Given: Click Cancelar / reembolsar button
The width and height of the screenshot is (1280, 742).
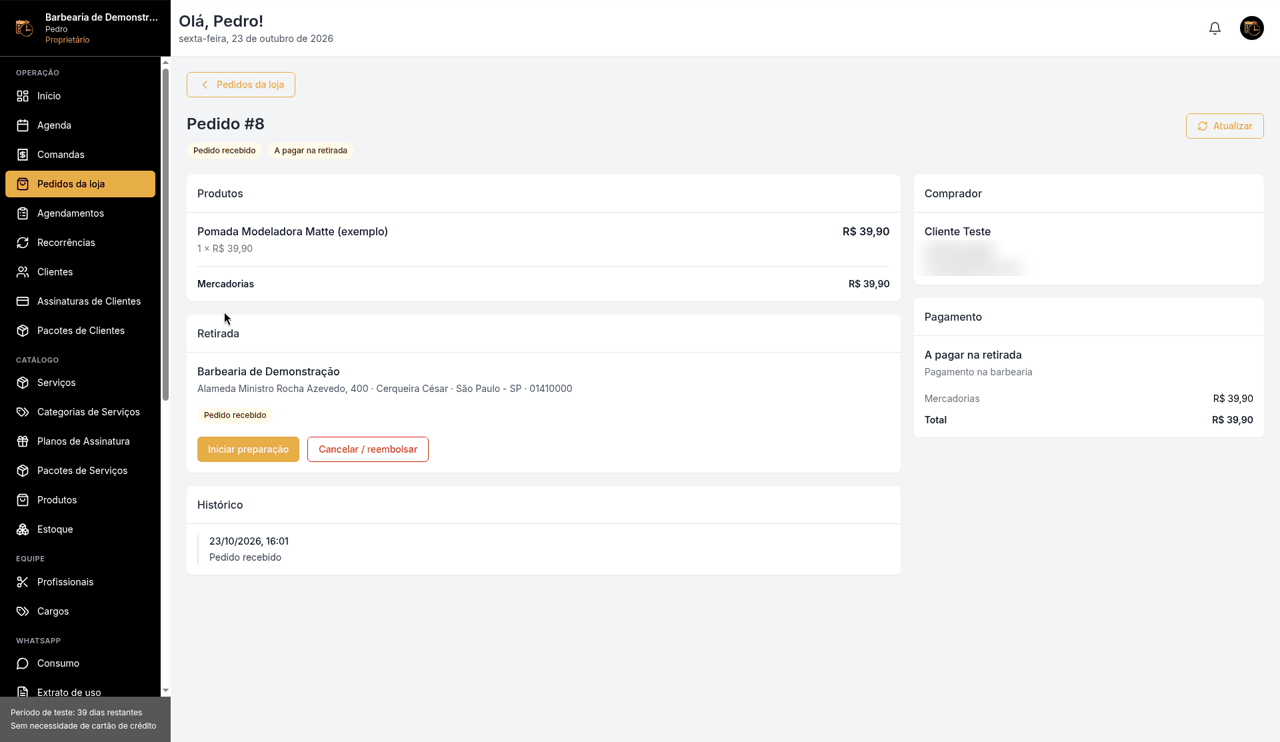Looking at the screenshot, I should click(x=368, y=449).
